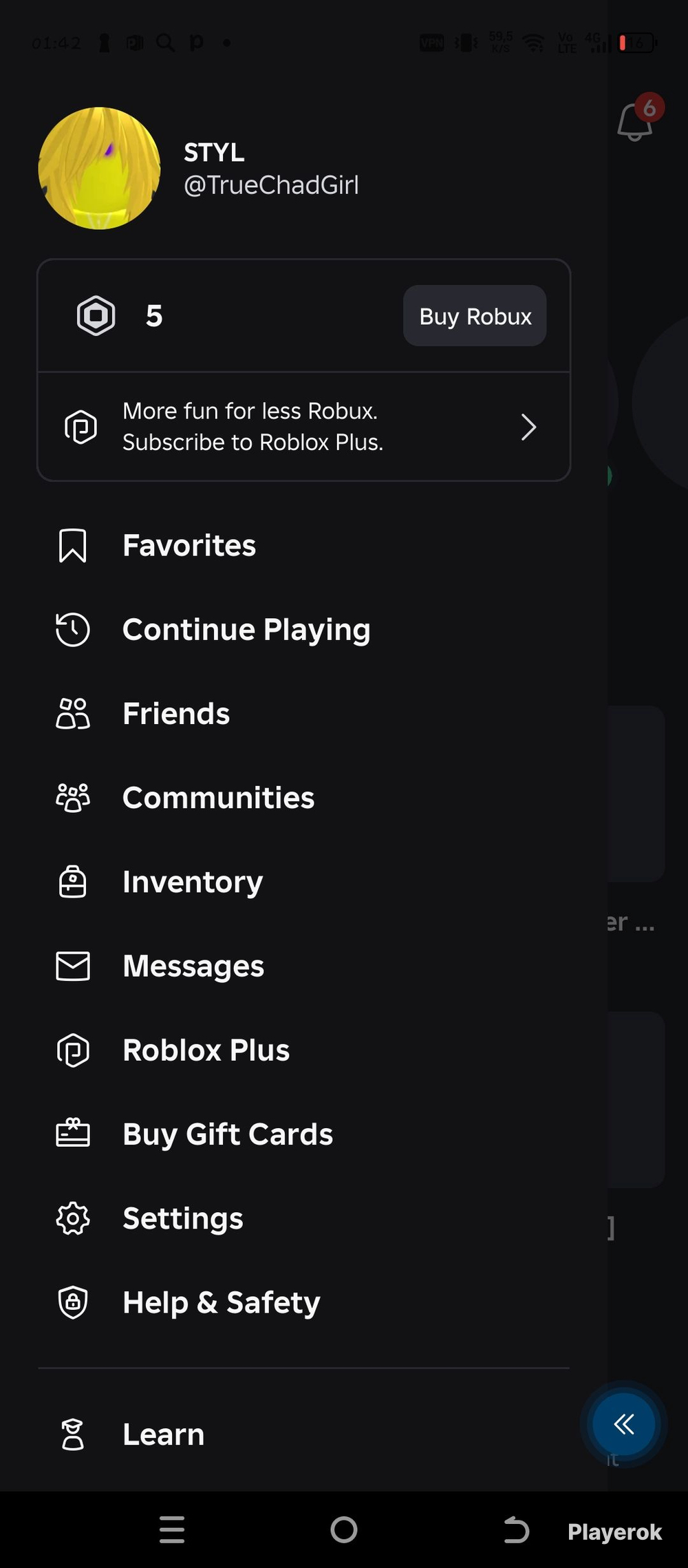The height and width of the screenshot is (1568, 688).
Task: Select the Friends people icon
Action: click(x=72, y=714)
